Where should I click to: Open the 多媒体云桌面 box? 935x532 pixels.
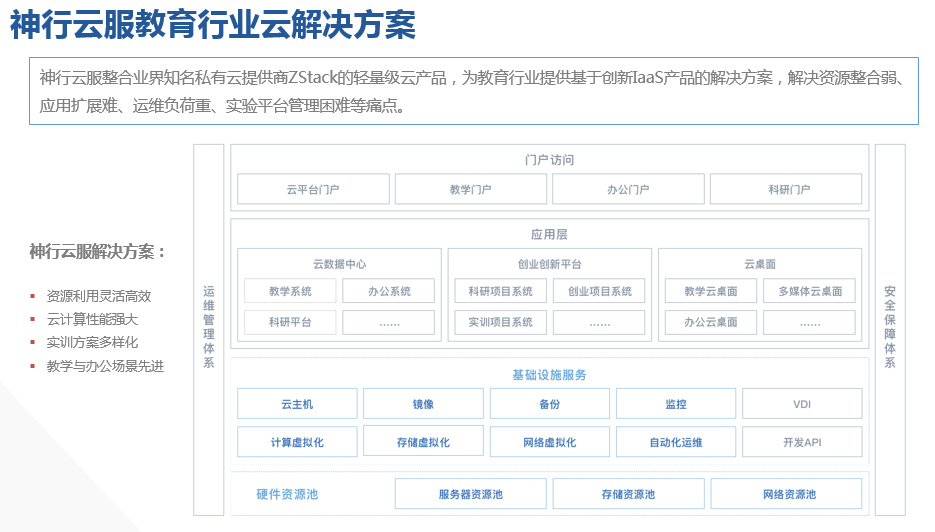point(809,291)
